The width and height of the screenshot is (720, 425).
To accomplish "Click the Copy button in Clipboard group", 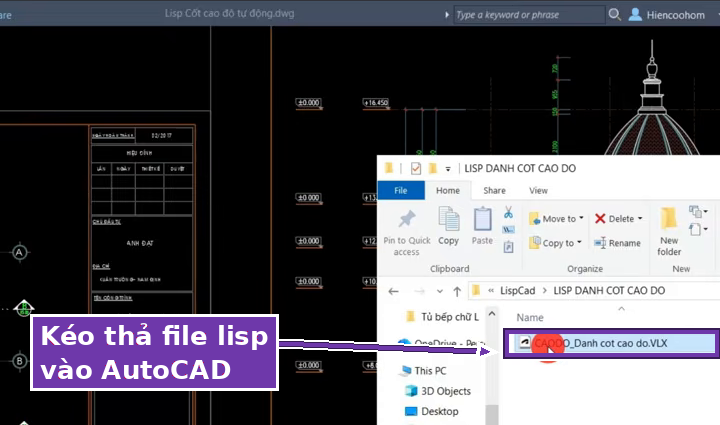I will point(449,226).
